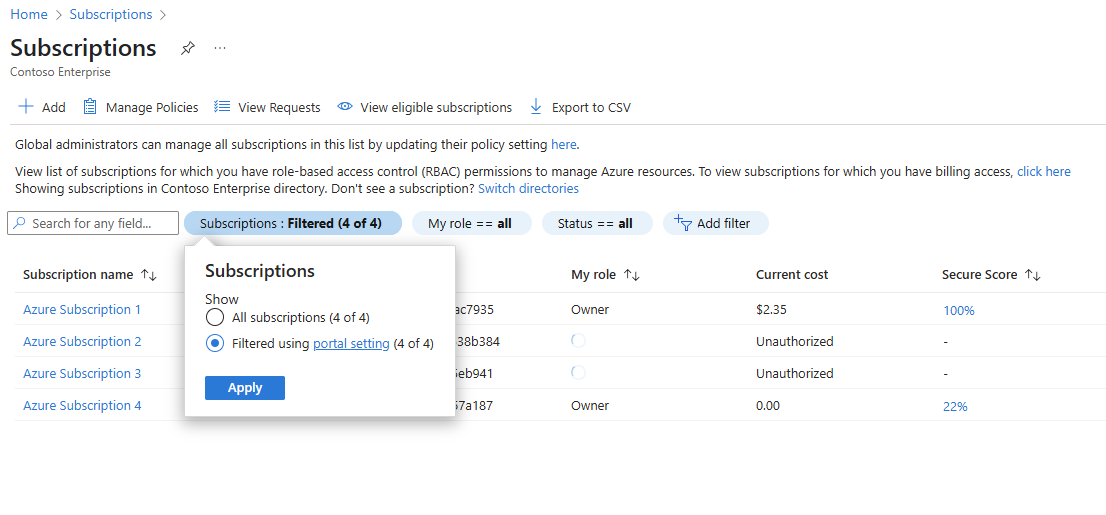
Task: Open the Switch directories link
Action: pos(528,188)
